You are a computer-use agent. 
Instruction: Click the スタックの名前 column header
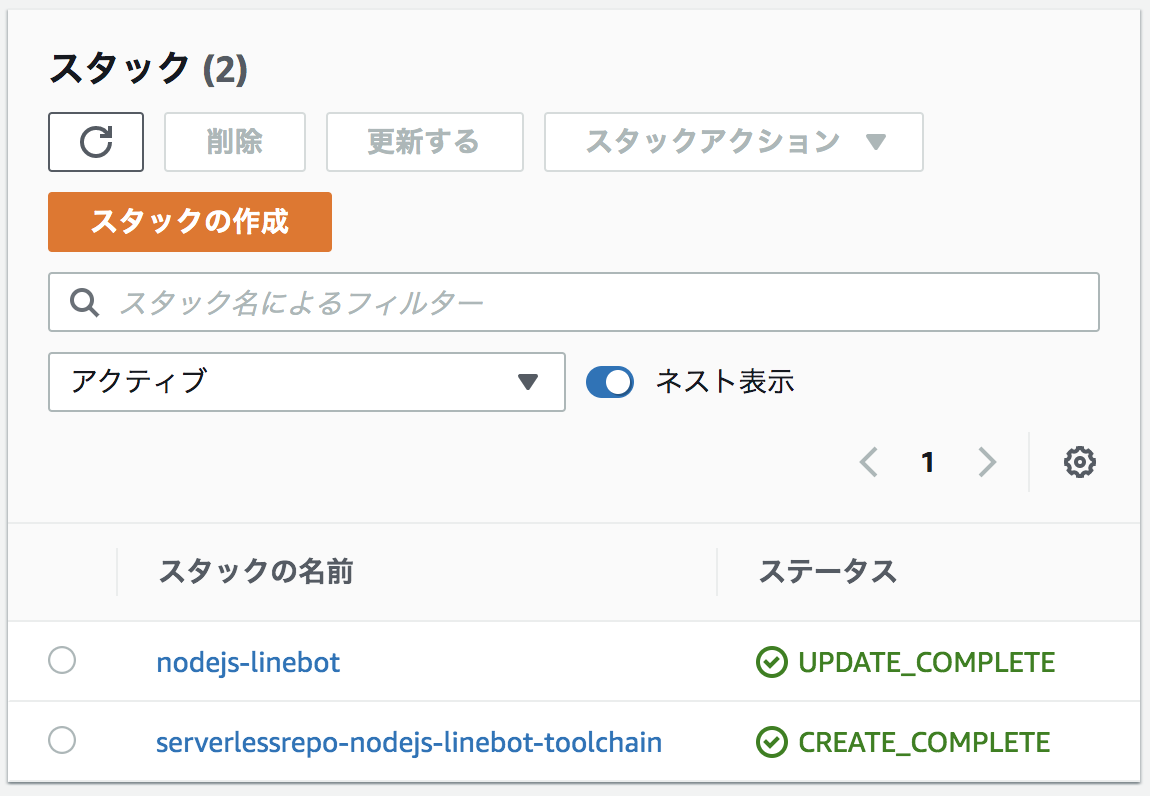[x=256, y=572]
